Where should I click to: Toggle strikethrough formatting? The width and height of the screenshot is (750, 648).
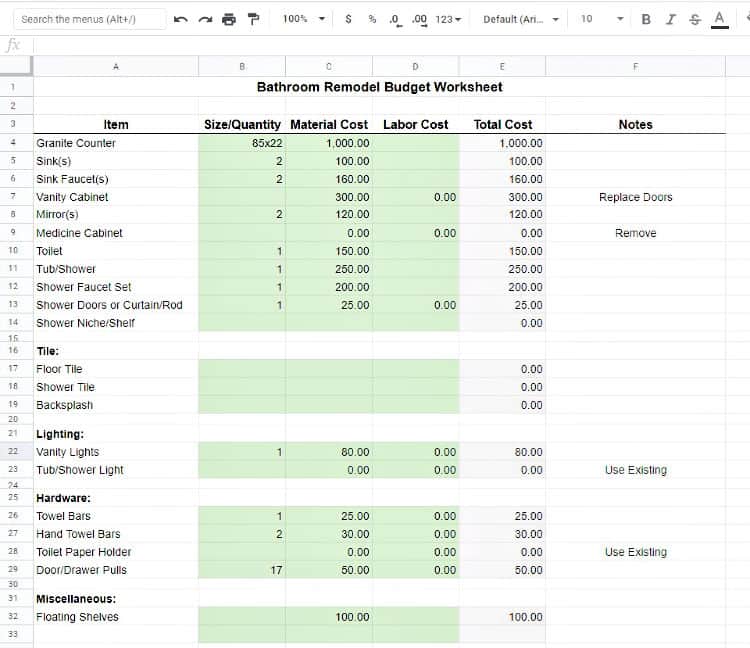694,19
